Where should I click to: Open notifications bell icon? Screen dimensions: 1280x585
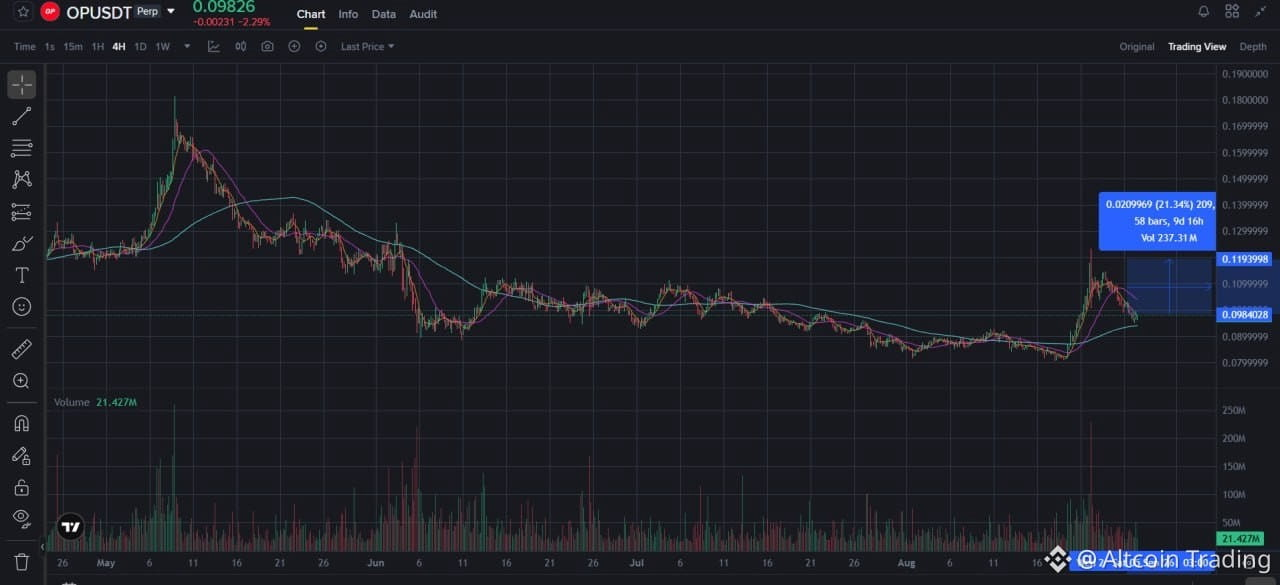coord(1204,12)
